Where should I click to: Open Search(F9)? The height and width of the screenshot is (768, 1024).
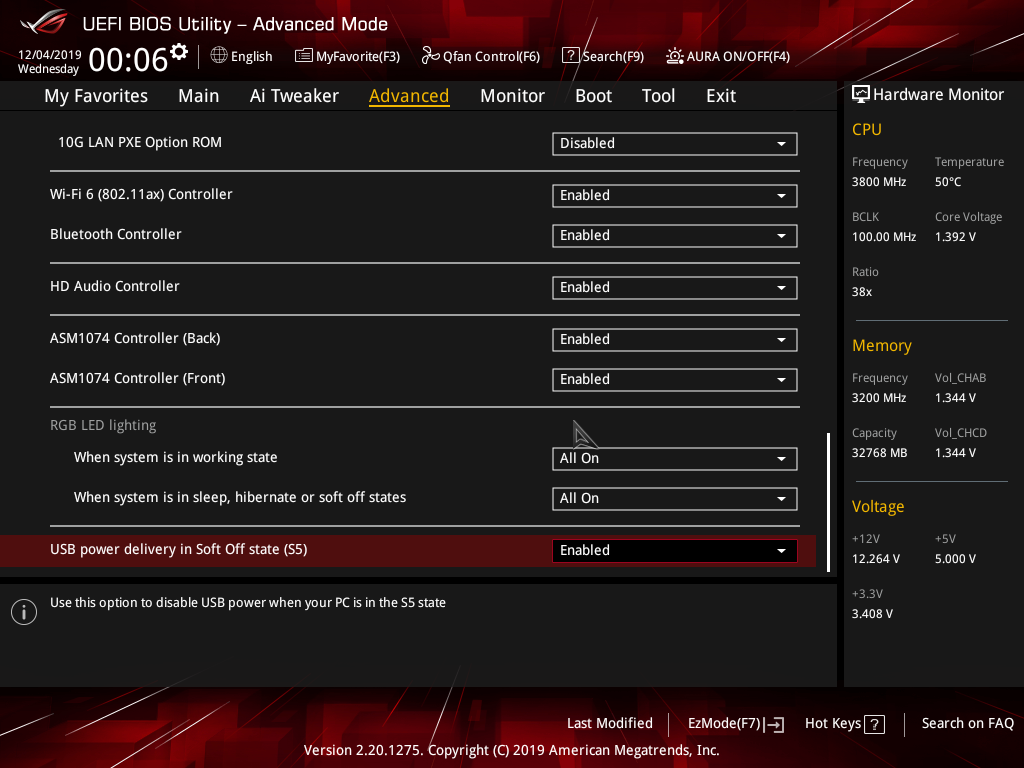[x=603, y=56]
